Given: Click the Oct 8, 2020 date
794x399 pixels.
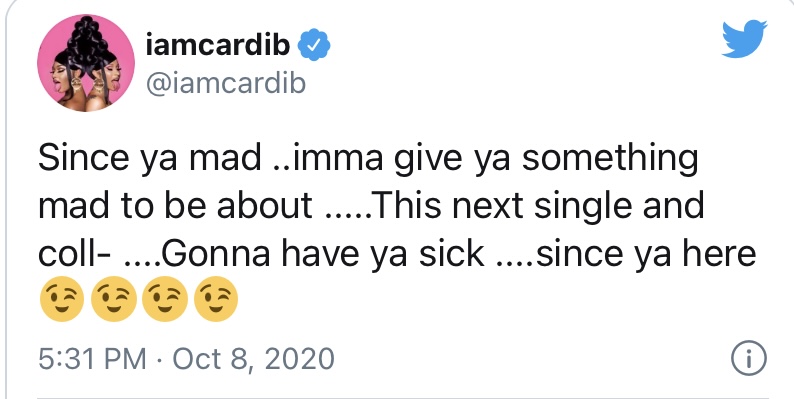Looking at the screenshot, I should pos(254,358).
